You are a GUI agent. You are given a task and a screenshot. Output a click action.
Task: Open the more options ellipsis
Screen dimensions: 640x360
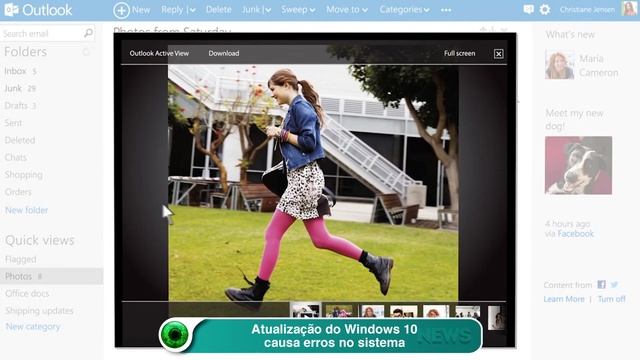446,10
